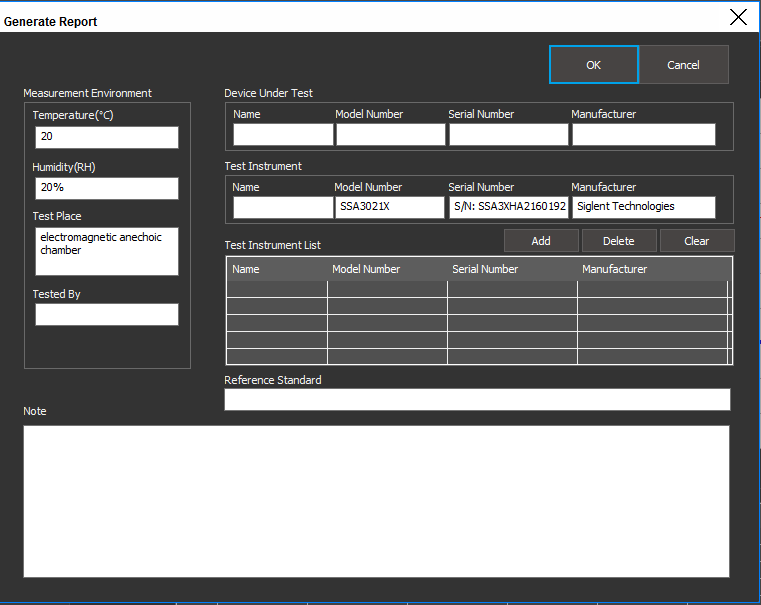761x605 pixels.
Task: Edit the Siglent Technologies manufacturer field
Action: (643, 207)
